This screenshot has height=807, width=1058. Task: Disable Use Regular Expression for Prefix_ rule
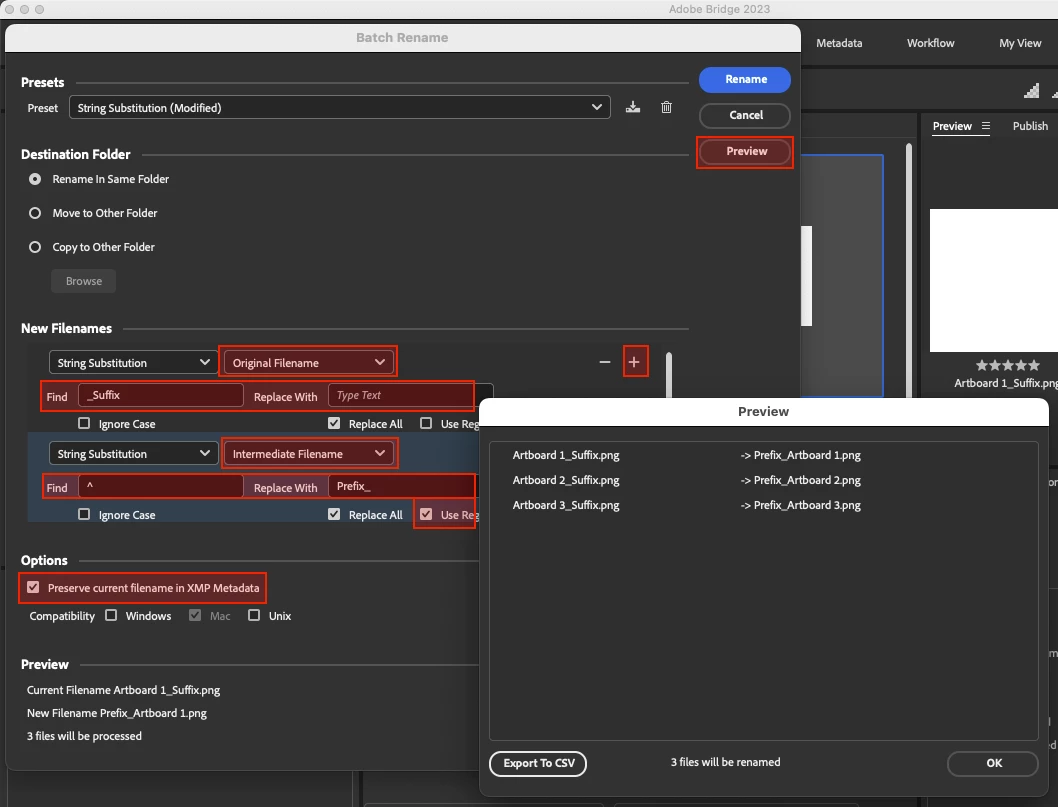[x=426, y=514]
